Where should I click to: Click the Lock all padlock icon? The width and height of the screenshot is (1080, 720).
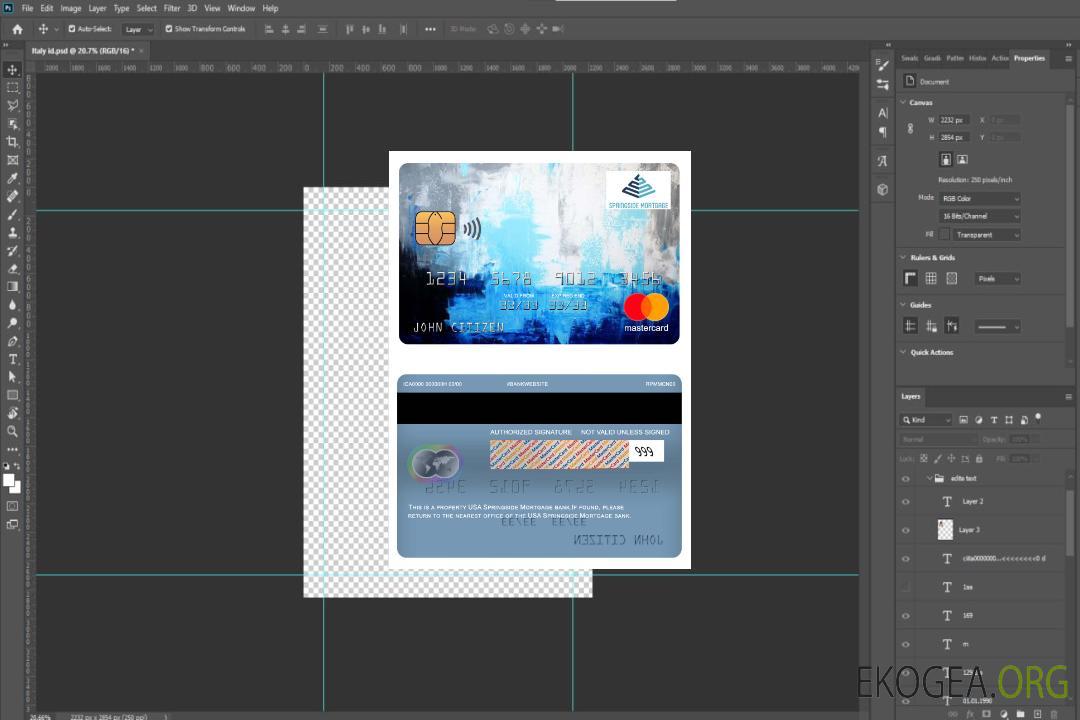(x=979, y=459)
